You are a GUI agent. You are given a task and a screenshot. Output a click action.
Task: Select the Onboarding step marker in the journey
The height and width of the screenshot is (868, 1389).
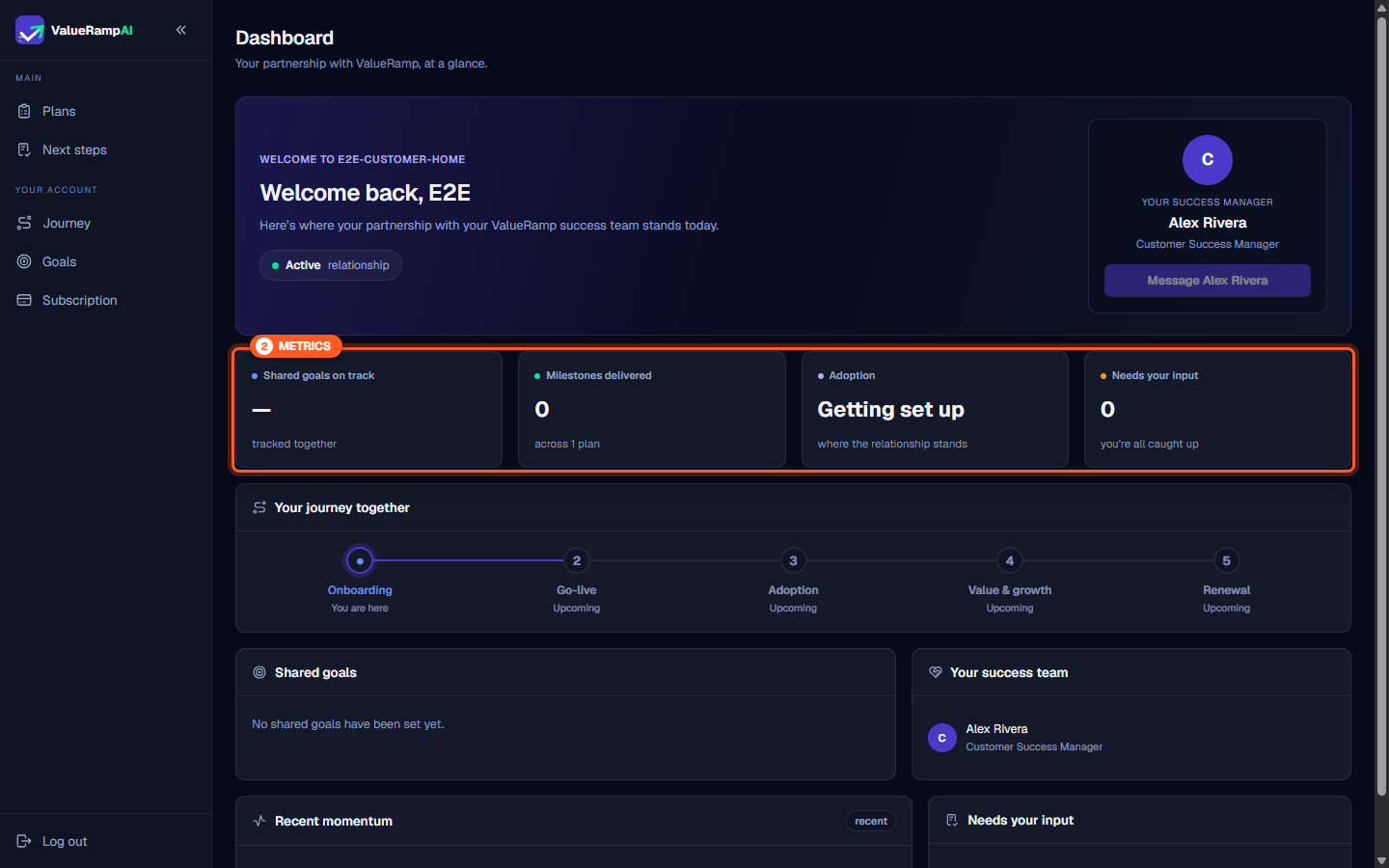pyautogui.click(x=360, y=560)
